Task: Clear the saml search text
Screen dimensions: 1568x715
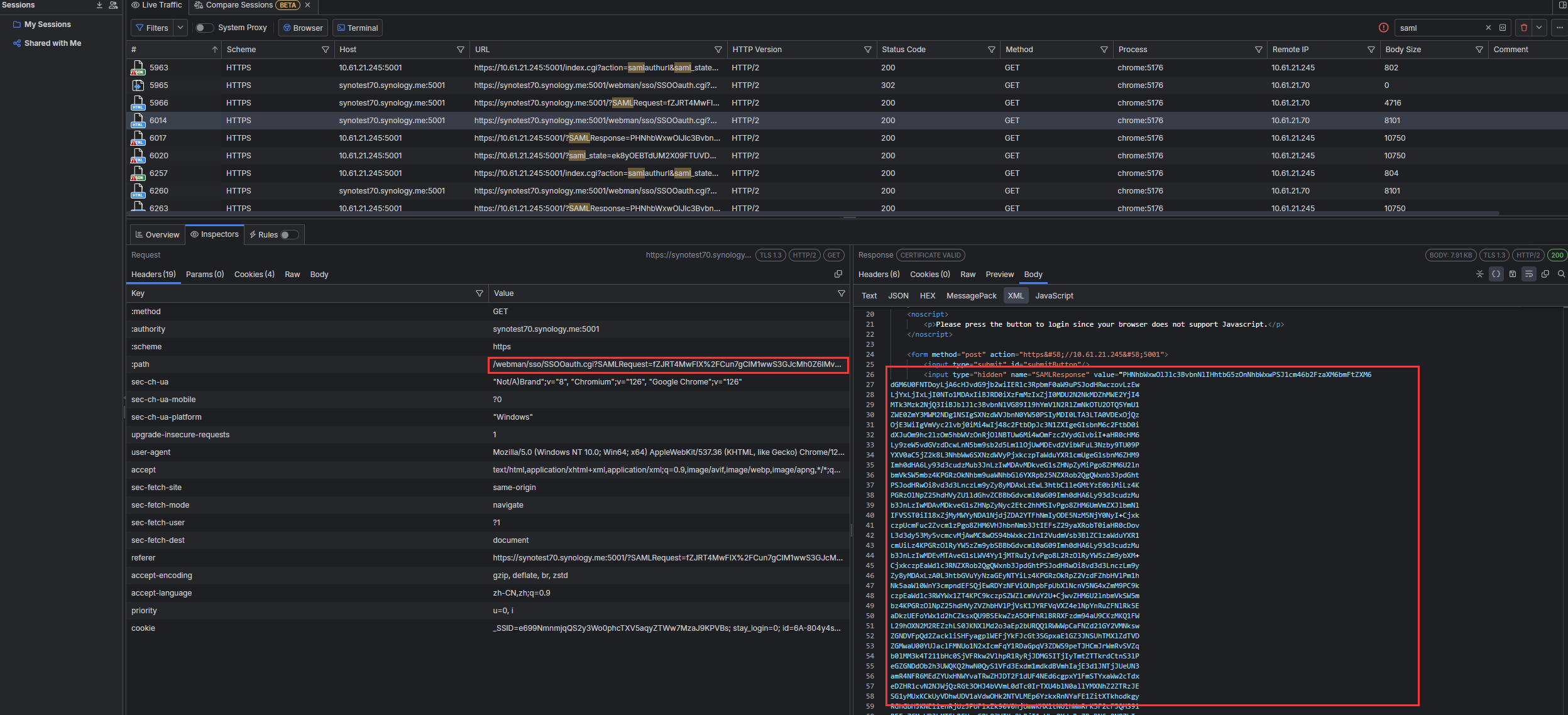Action: click(1488, 28)
